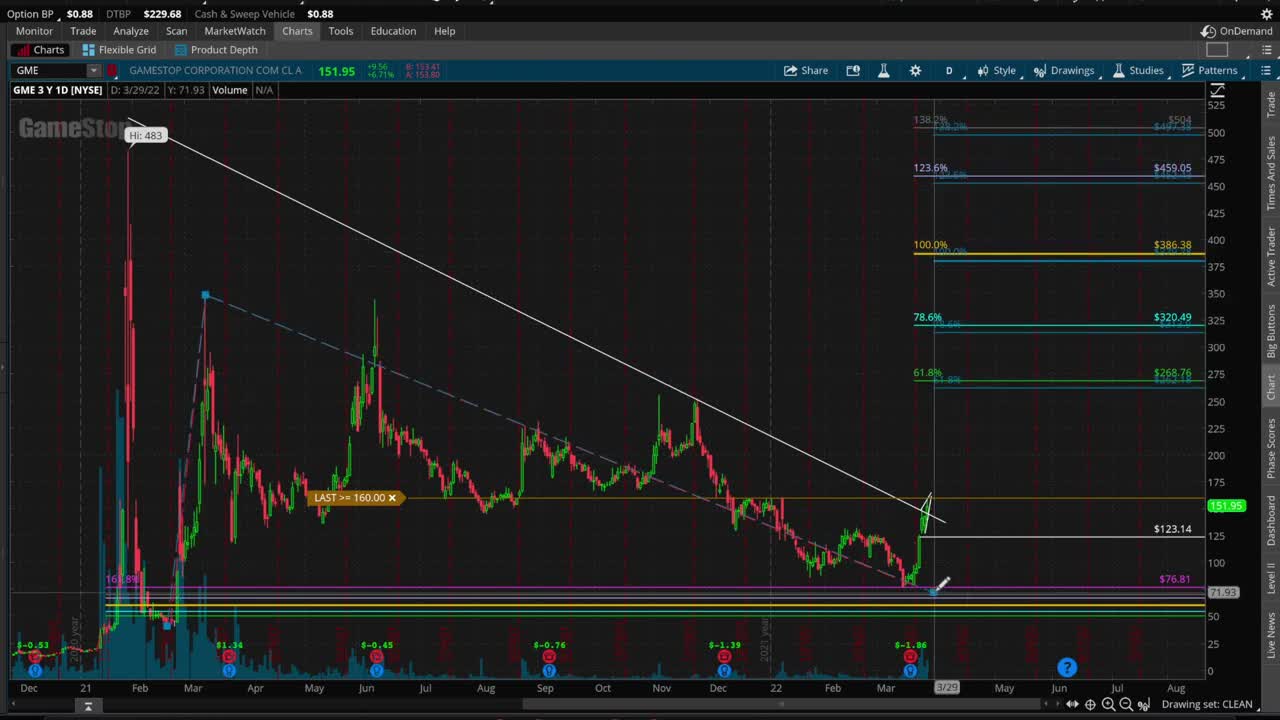Image resolution: width=1280 pixels, height=720 pixels.
Task: Open the Help tab
Action: [445, 31]
